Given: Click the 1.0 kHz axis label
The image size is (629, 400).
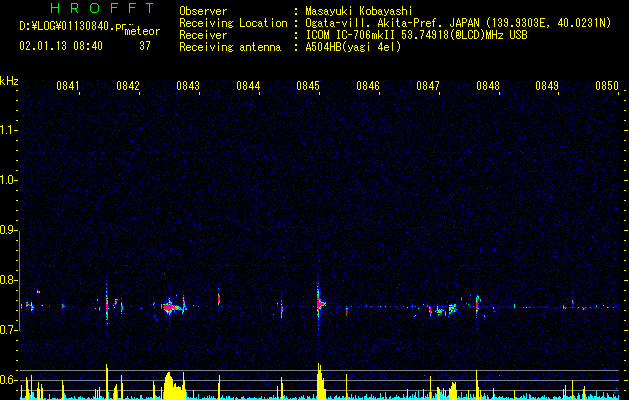Looking at the screenshot, I should pos(8,180).
